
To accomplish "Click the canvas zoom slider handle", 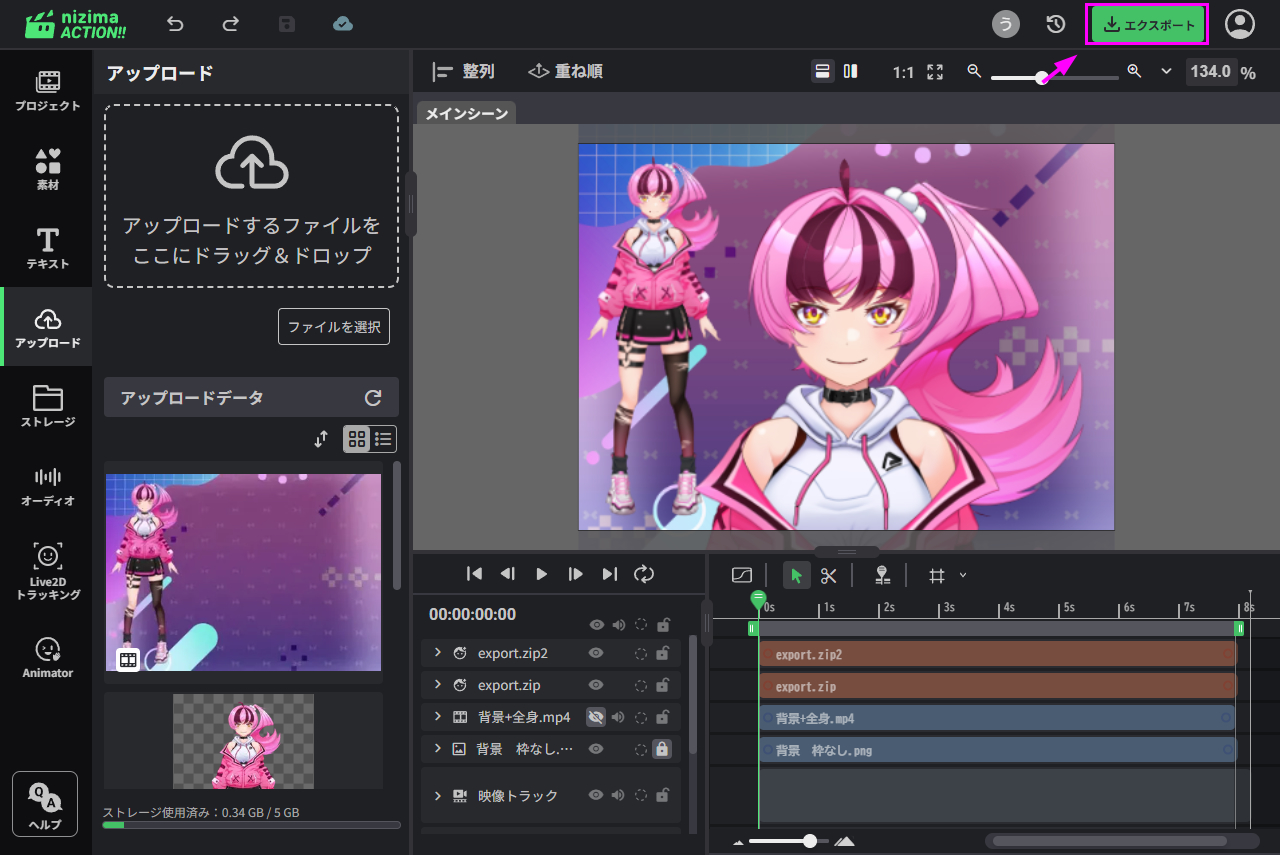I will [1042, 77].
